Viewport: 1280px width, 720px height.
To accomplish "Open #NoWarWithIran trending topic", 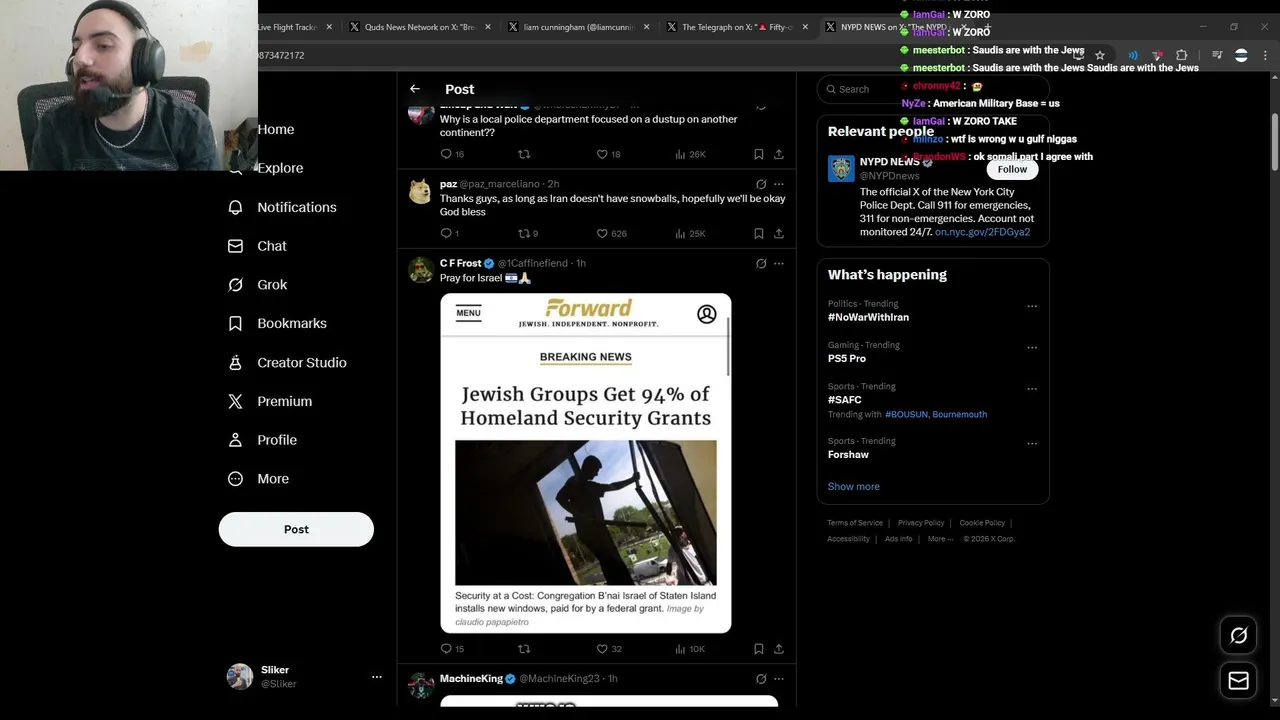I will pos(868,317).
